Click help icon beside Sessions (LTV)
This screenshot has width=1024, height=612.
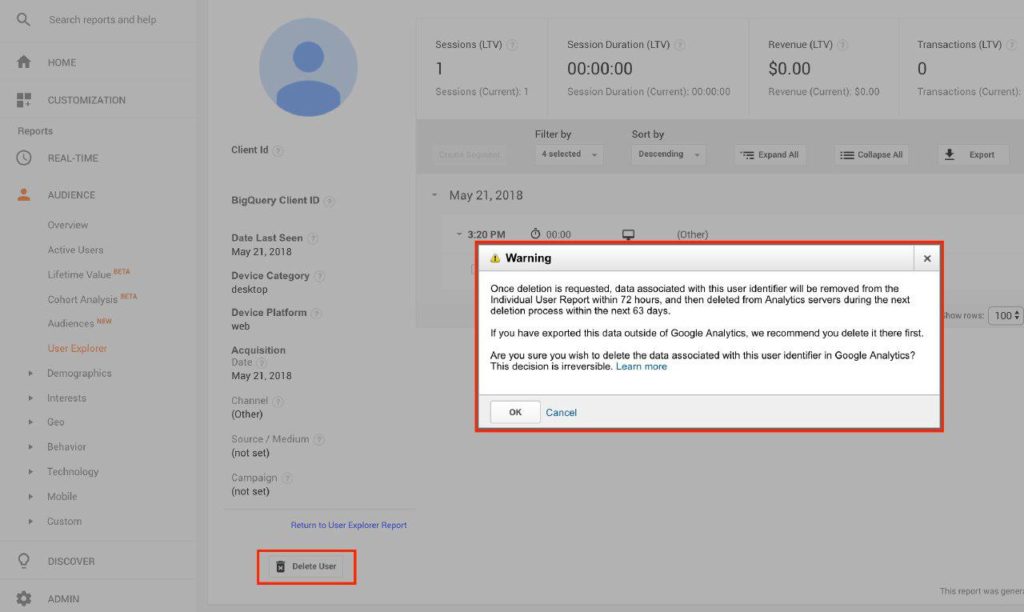tap(512, 45)
